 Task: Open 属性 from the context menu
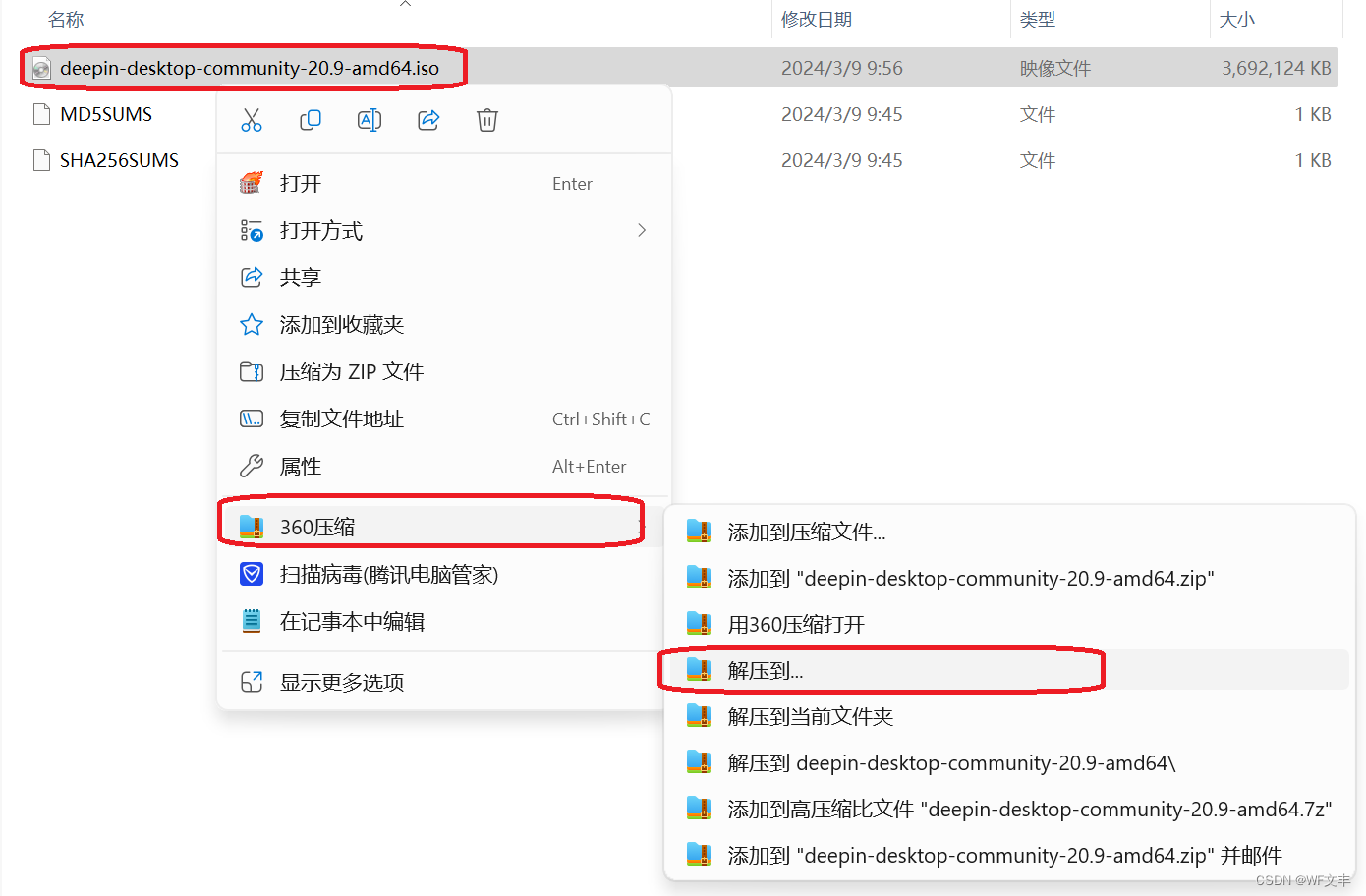444,467
